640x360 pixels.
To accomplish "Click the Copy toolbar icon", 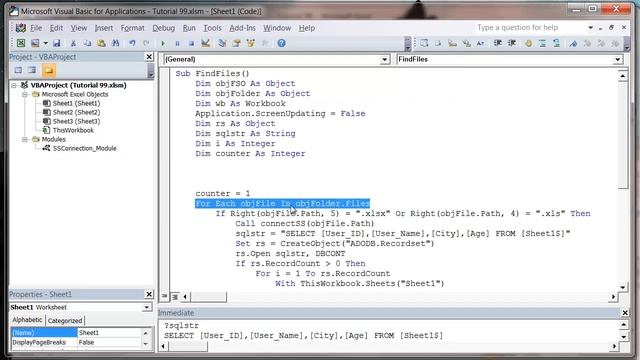I will pyautogui.click(x=87, y=43).
